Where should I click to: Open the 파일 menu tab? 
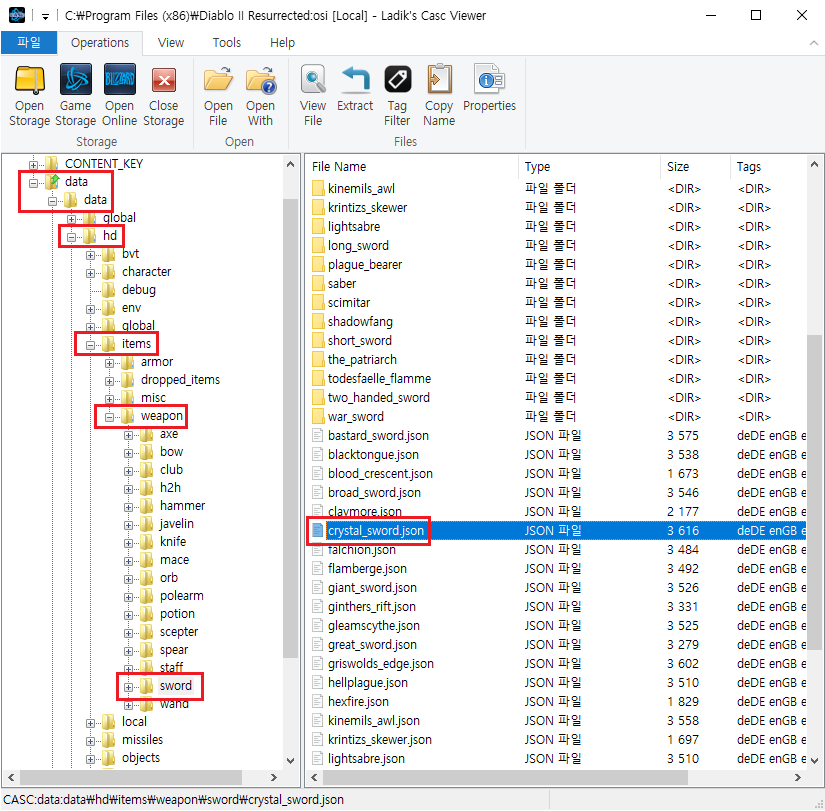(28, 42)
